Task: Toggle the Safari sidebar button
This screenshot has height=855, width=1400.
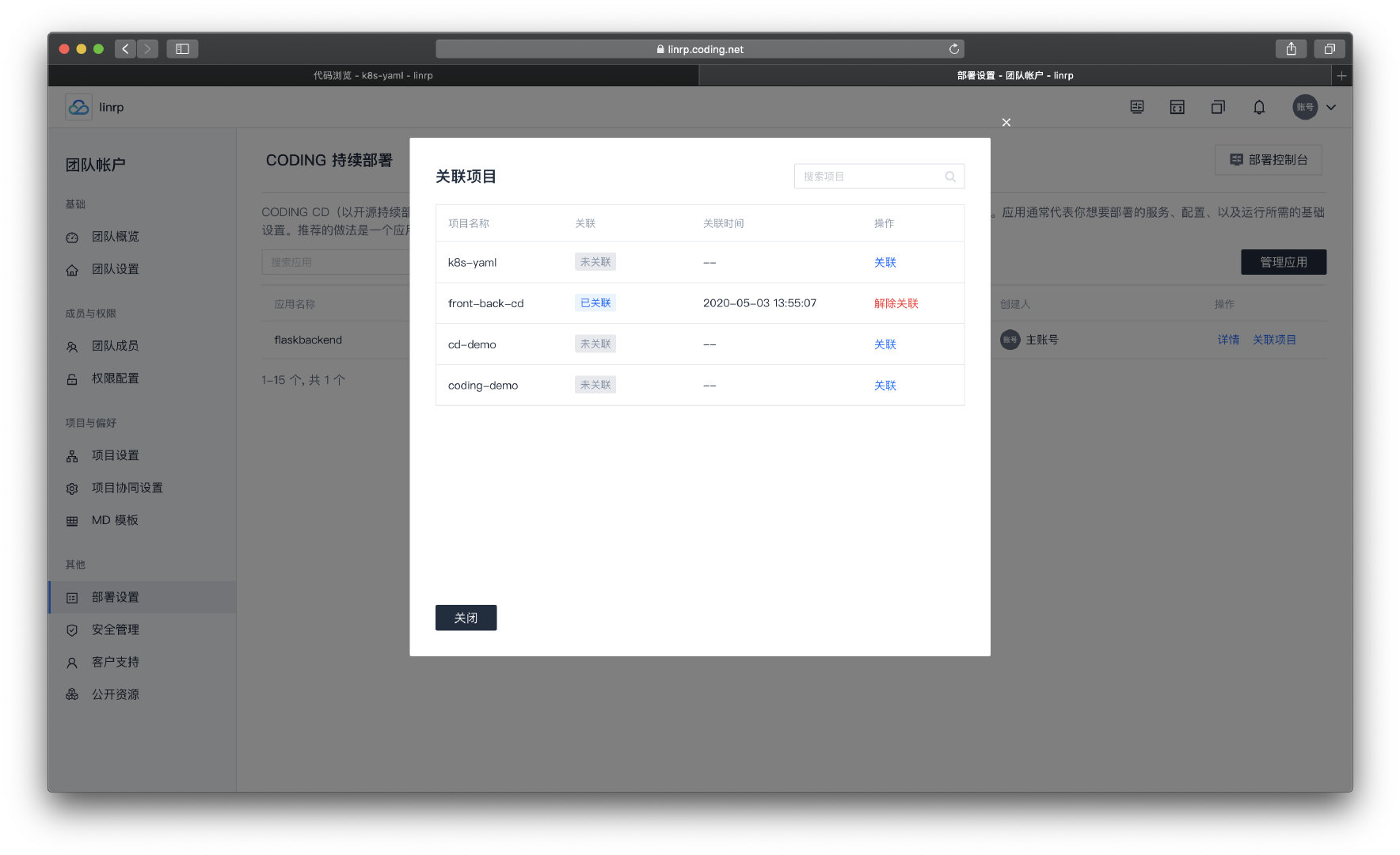Action: coord(182,49)
